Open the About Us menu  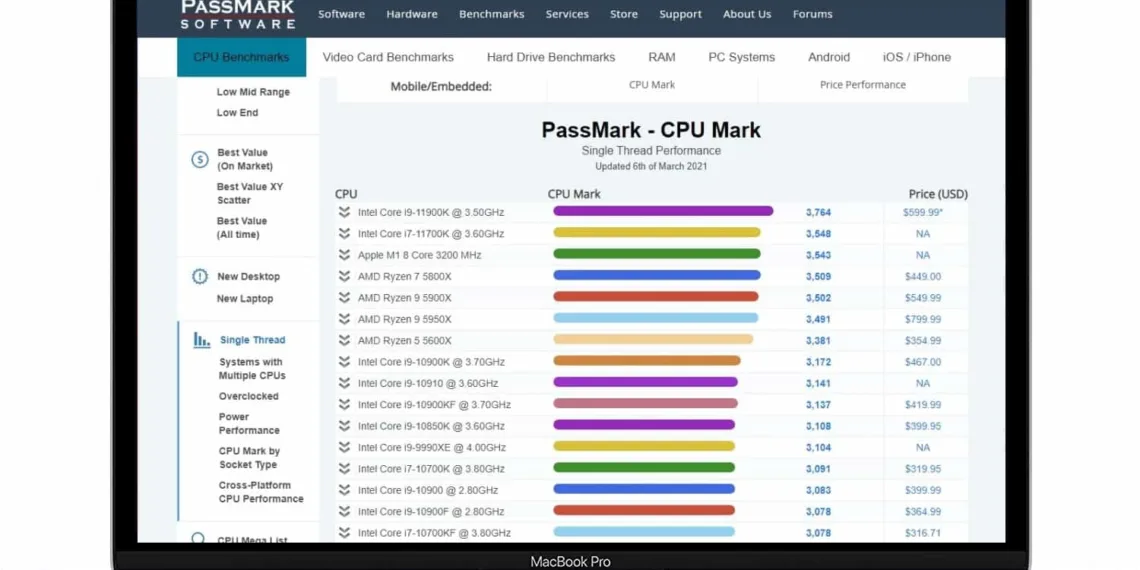747,14
